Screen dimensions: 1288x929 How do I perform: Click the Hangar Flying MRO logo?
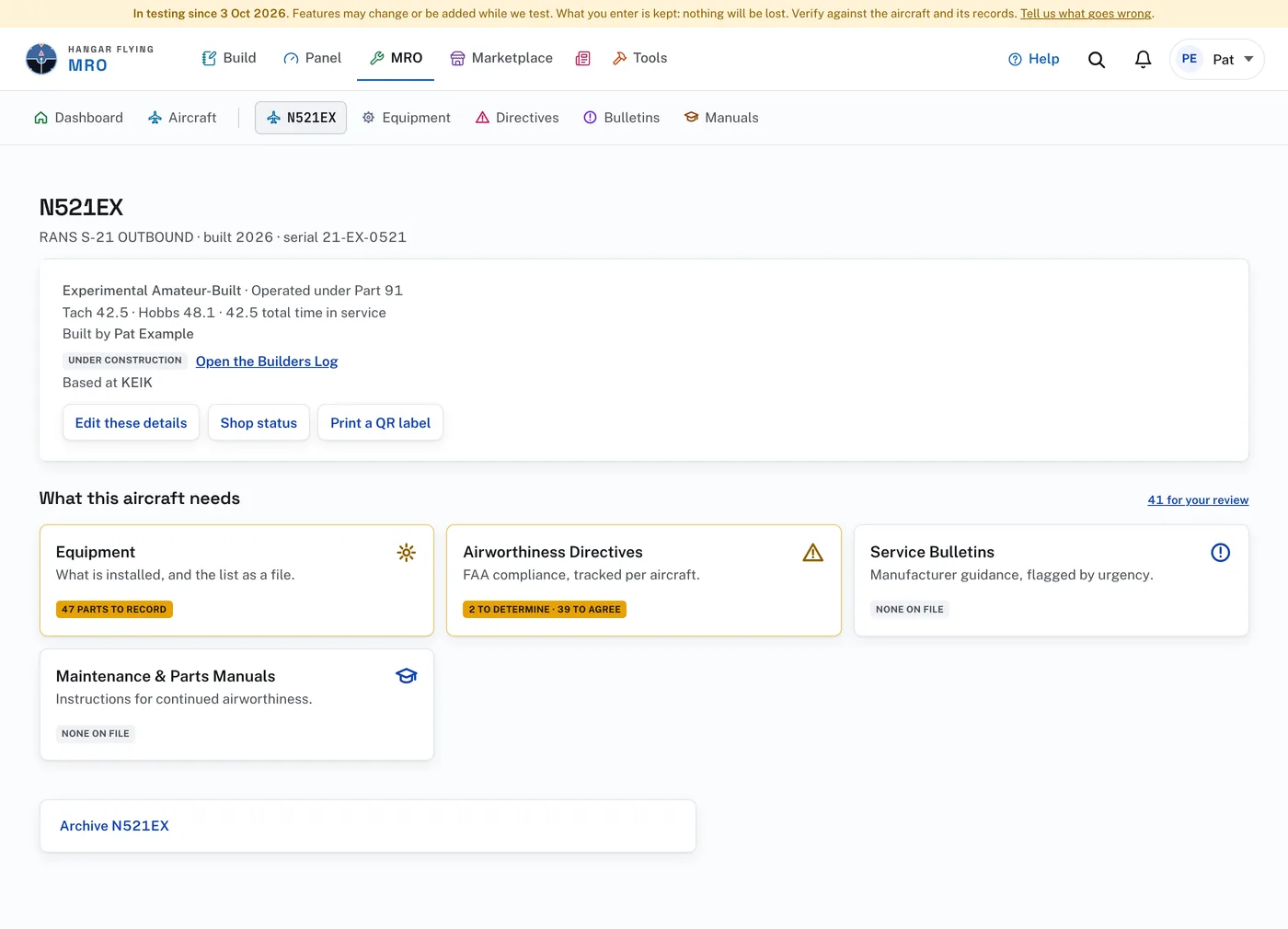click(90, 59)
